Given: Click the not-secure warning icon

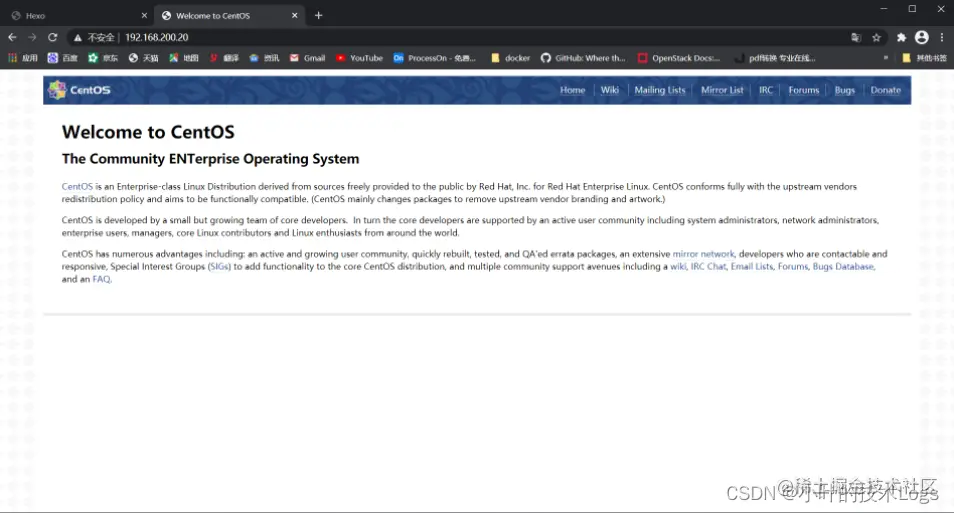Looking at the screenshot, I should click(x=77, y=38).
